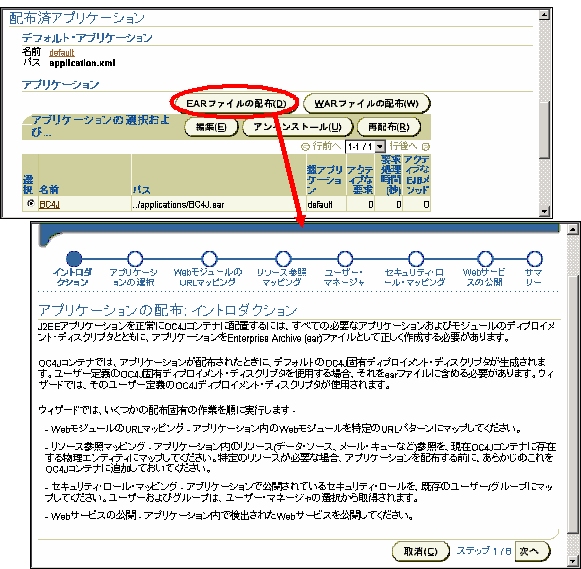Click the EARファイルの配布(D) button
Image resolution: width=581 pixels, height=569 pixels.
pos(236,103)
